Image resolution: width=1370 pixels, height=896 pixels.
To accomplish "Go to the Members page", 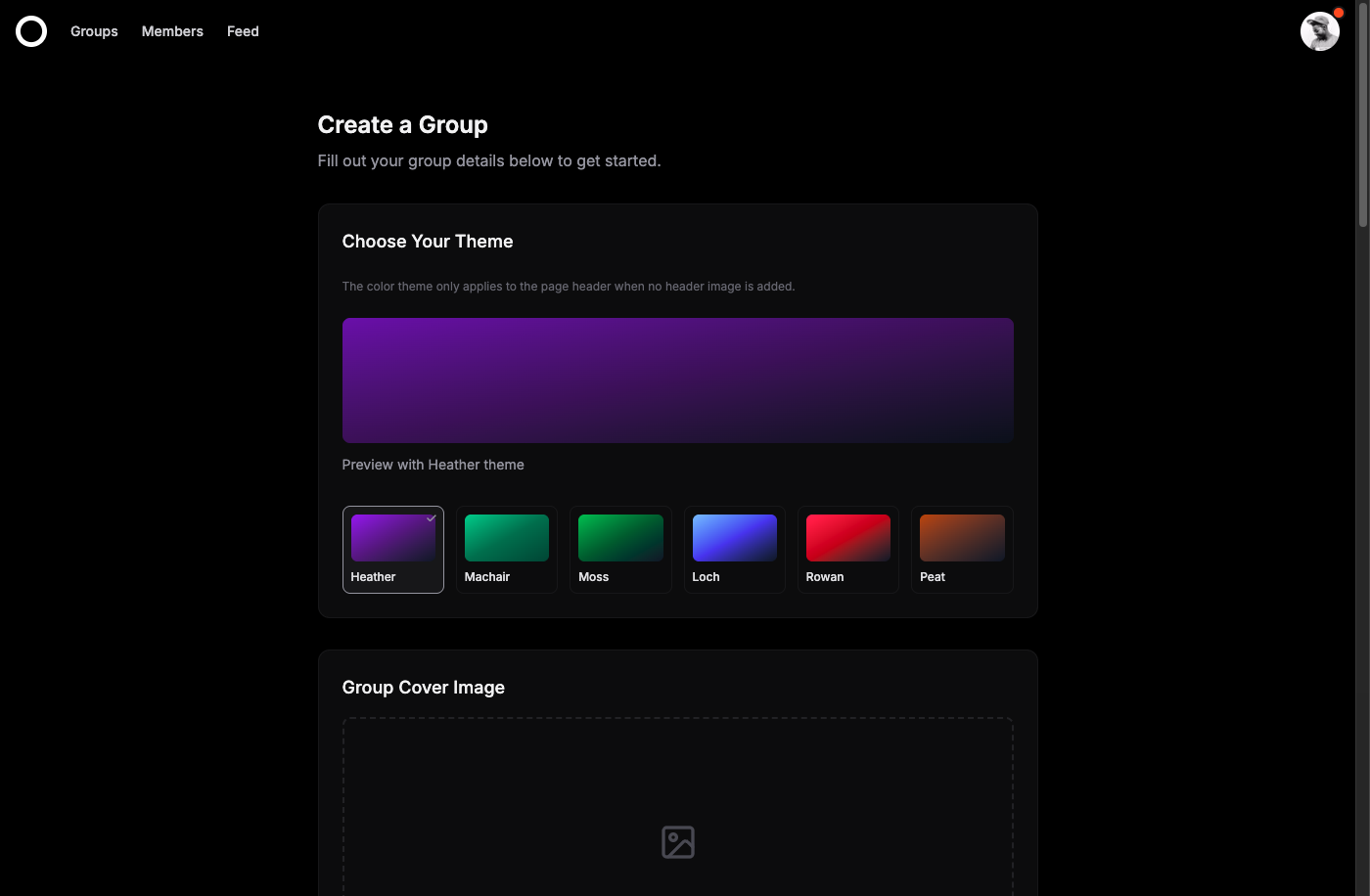I will click(x=172, y=31).
